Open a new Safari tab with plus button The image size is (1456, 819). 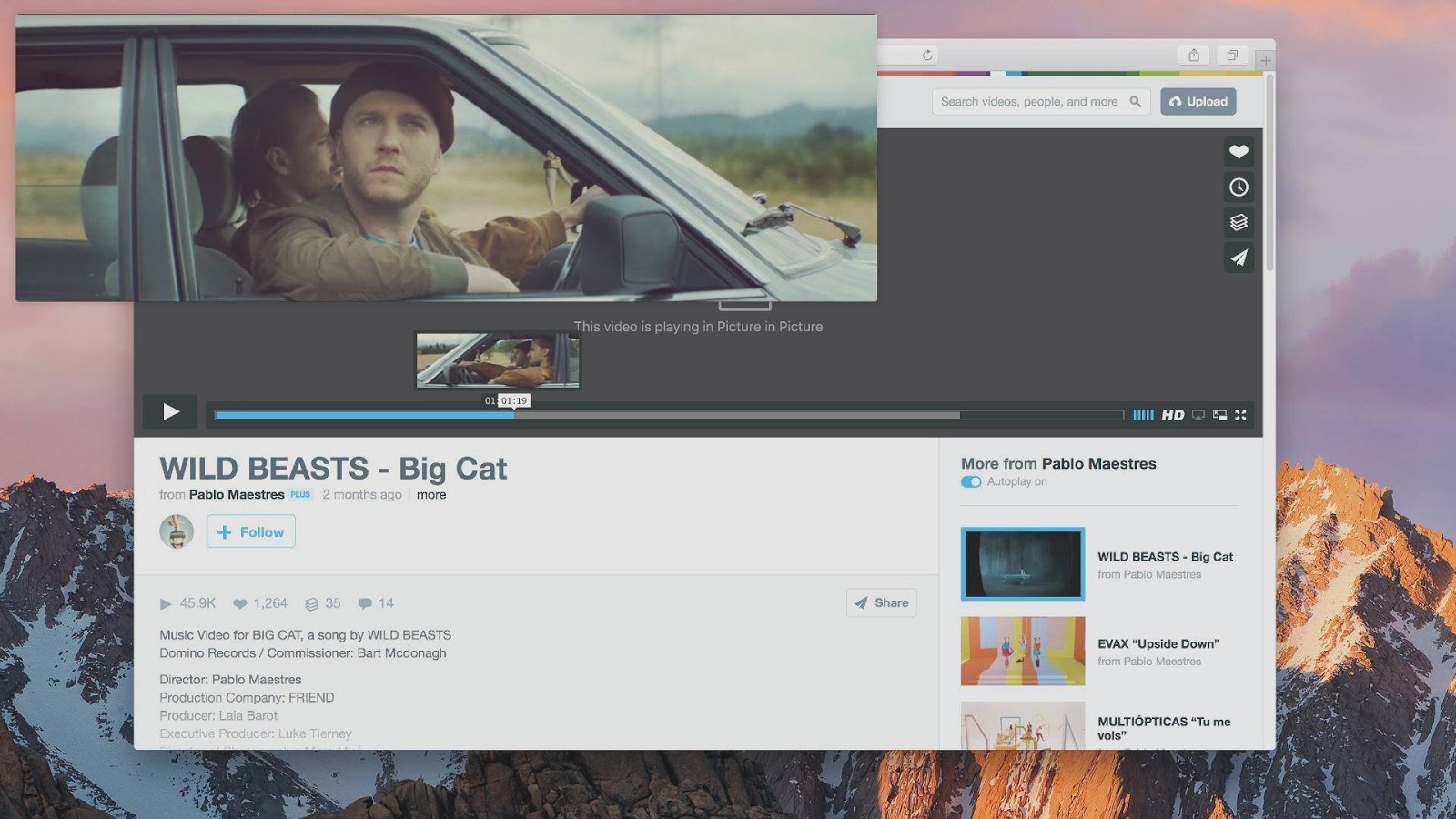tap(1265, 60)
